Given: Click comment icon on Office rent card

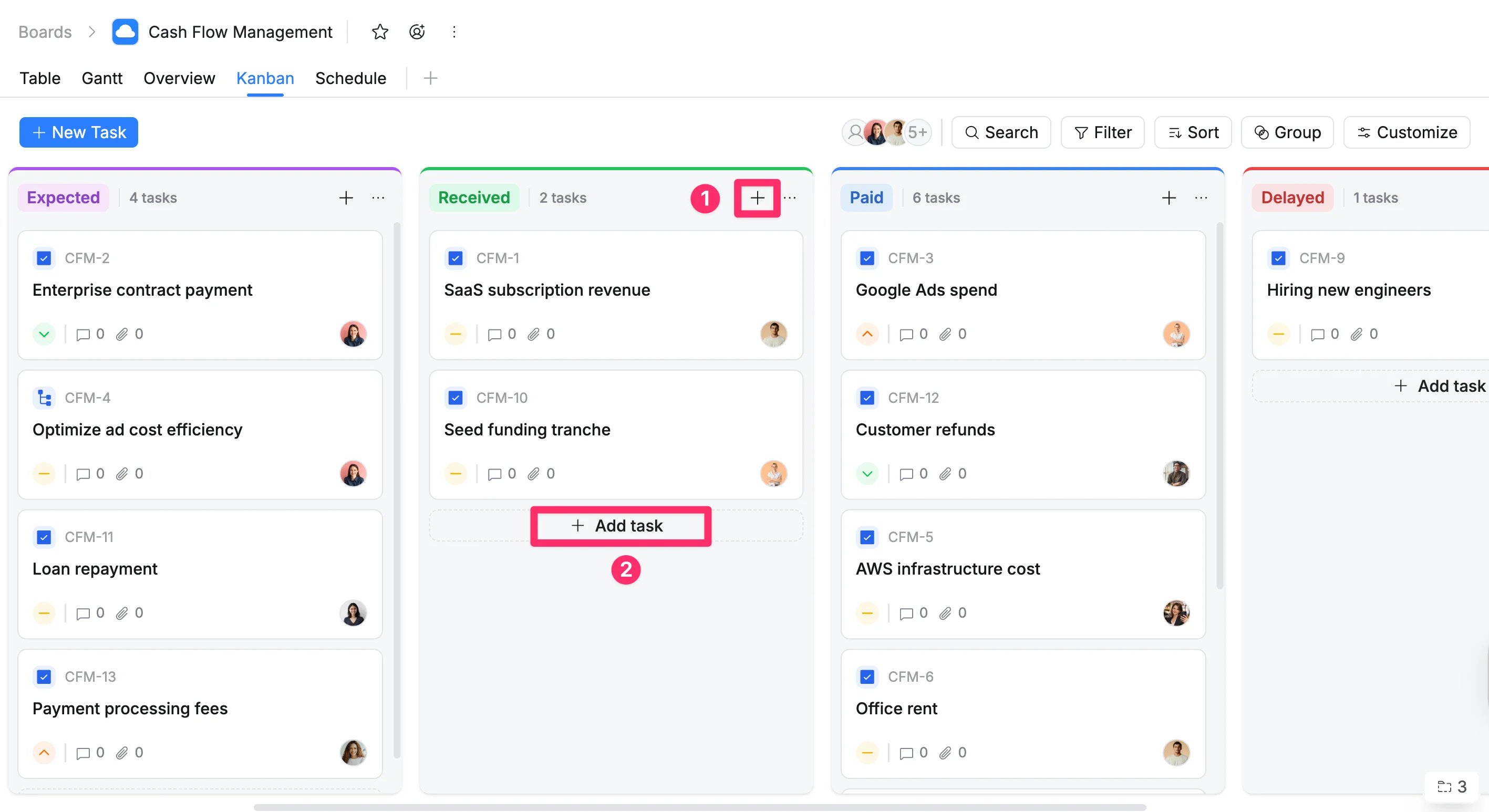Looking at the screenshot, I should [x=906, y=753].
